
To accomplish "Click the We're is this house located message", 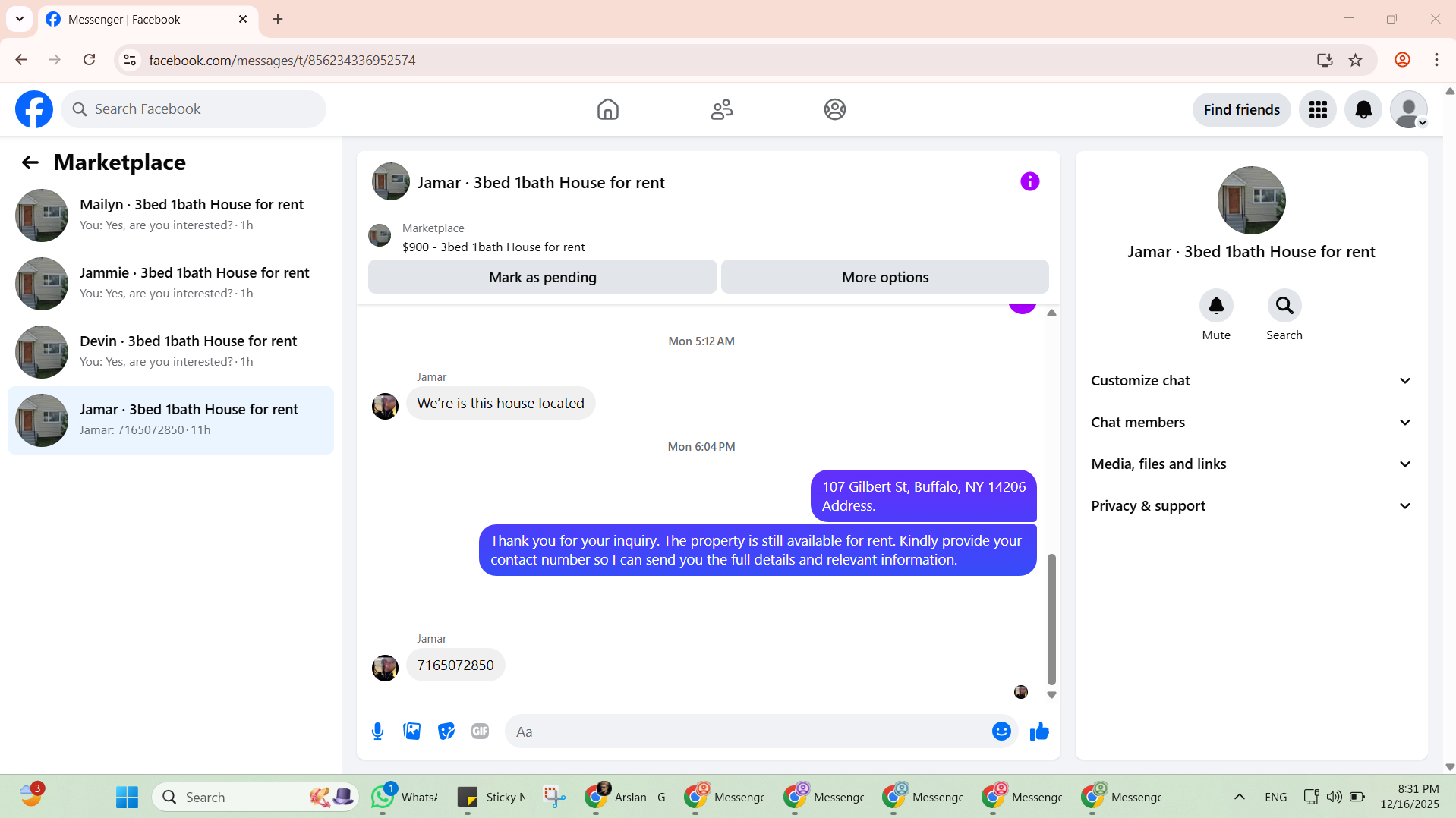I will tap(501, 404).
